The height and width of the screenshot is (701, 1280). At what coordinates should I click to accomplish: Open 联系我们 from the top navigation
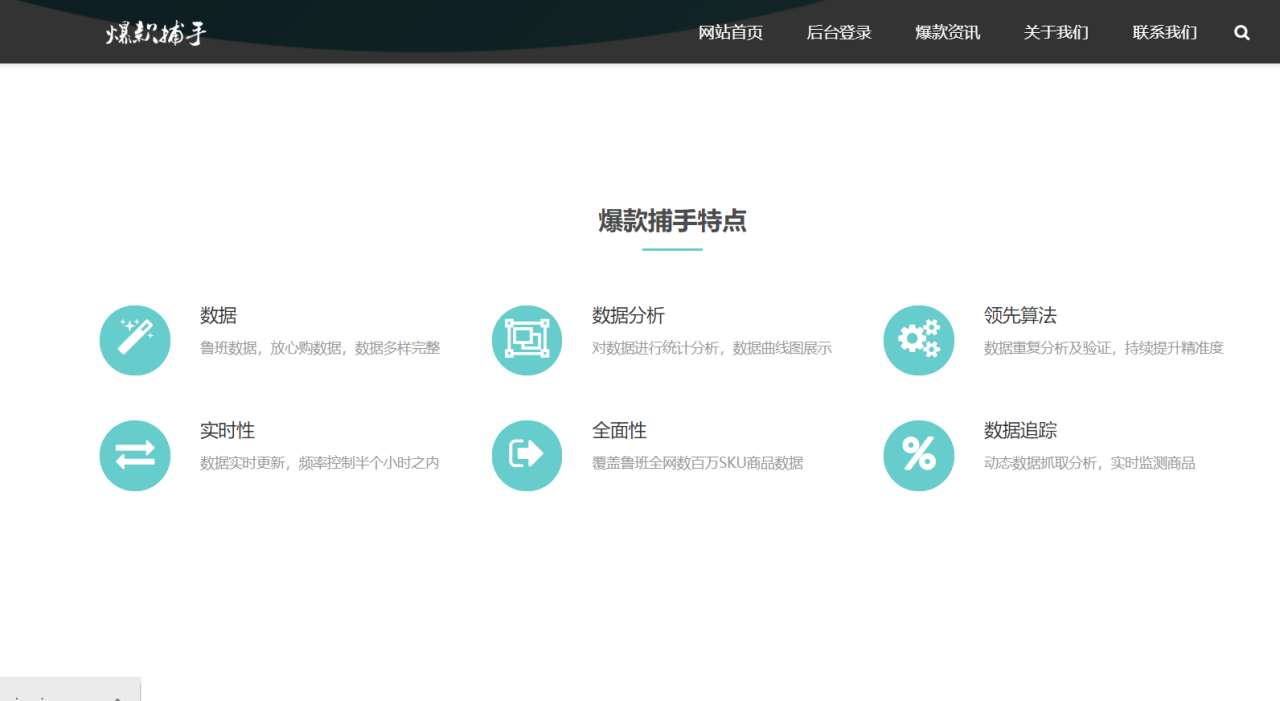pos(1164,33)
